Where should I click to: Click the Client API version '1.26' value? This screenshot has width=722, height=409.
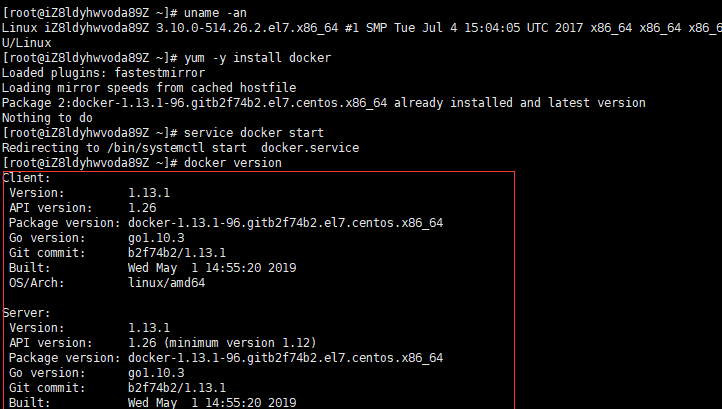coord(142,208)
